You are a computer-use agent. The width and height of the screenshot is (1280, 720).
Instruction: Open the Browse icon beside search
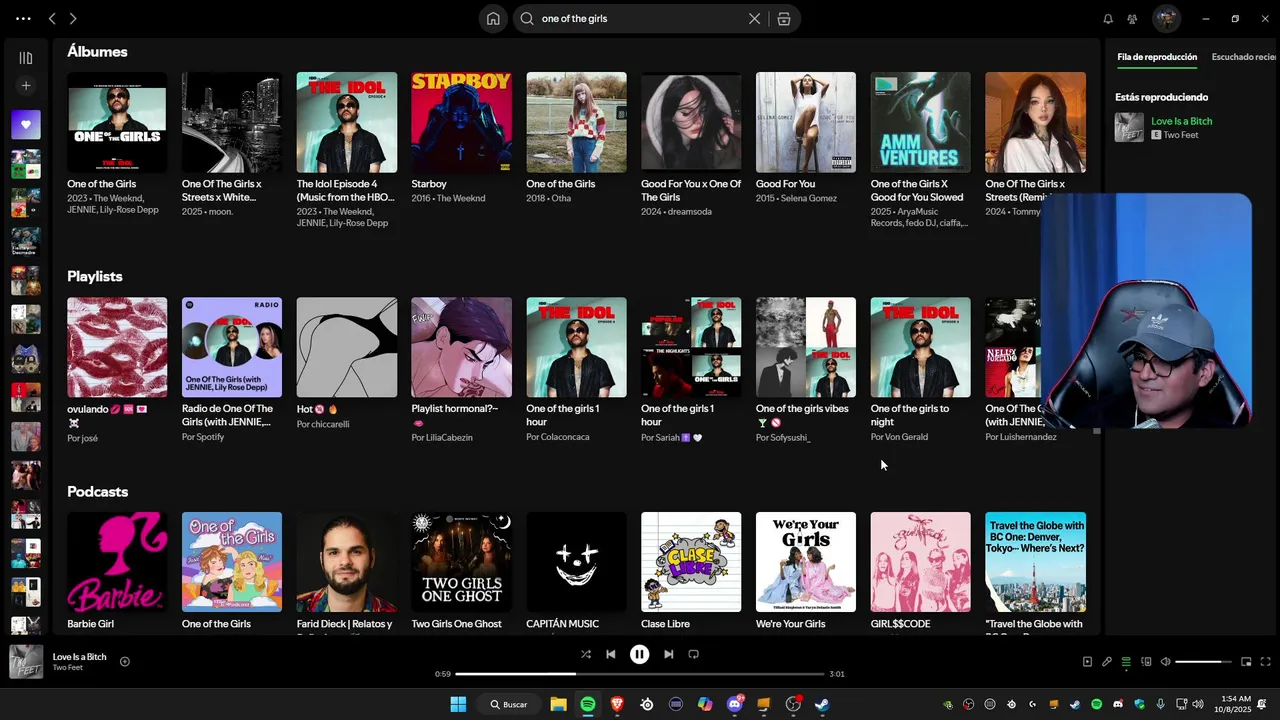[784, 18]
